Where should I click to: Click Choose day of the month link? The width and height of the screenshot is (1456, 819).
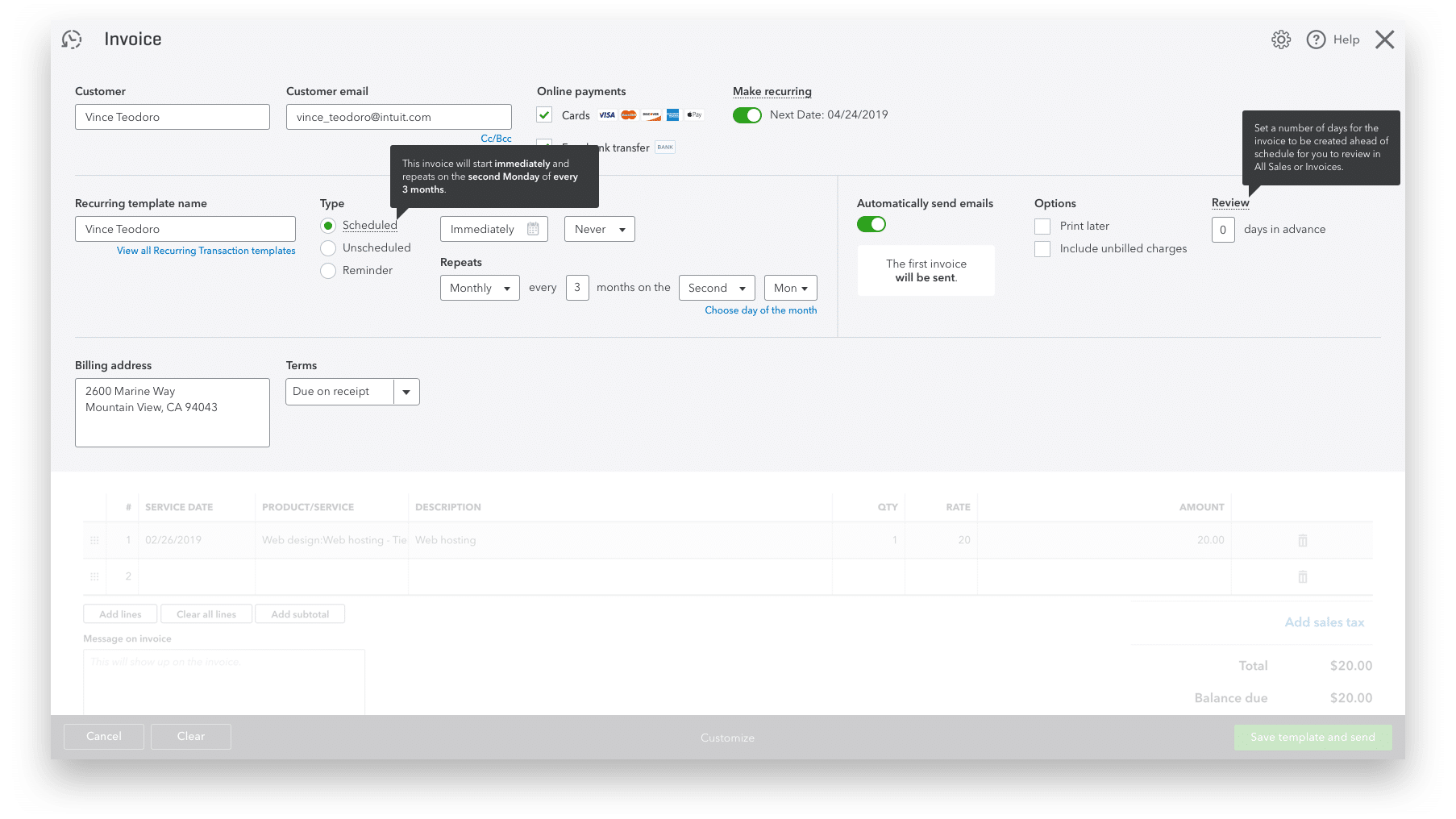761,310
